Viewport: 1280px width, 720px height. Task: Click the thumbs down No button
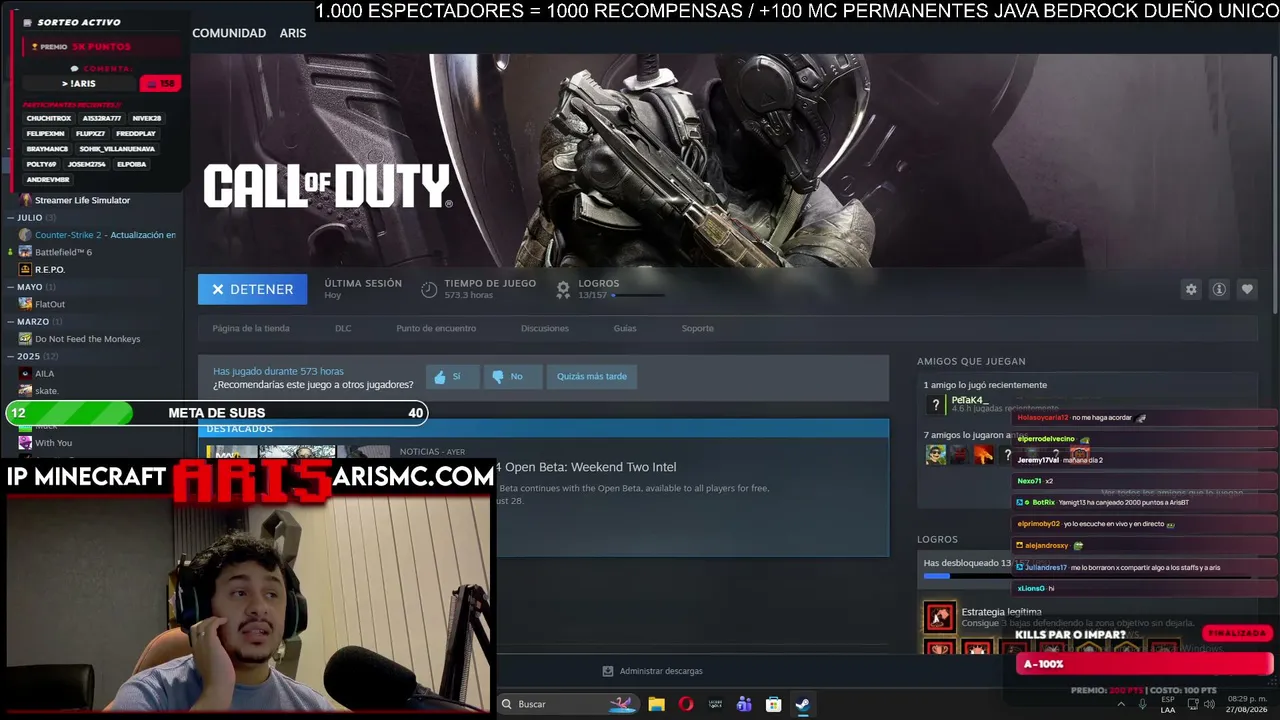tap(512, 376)
